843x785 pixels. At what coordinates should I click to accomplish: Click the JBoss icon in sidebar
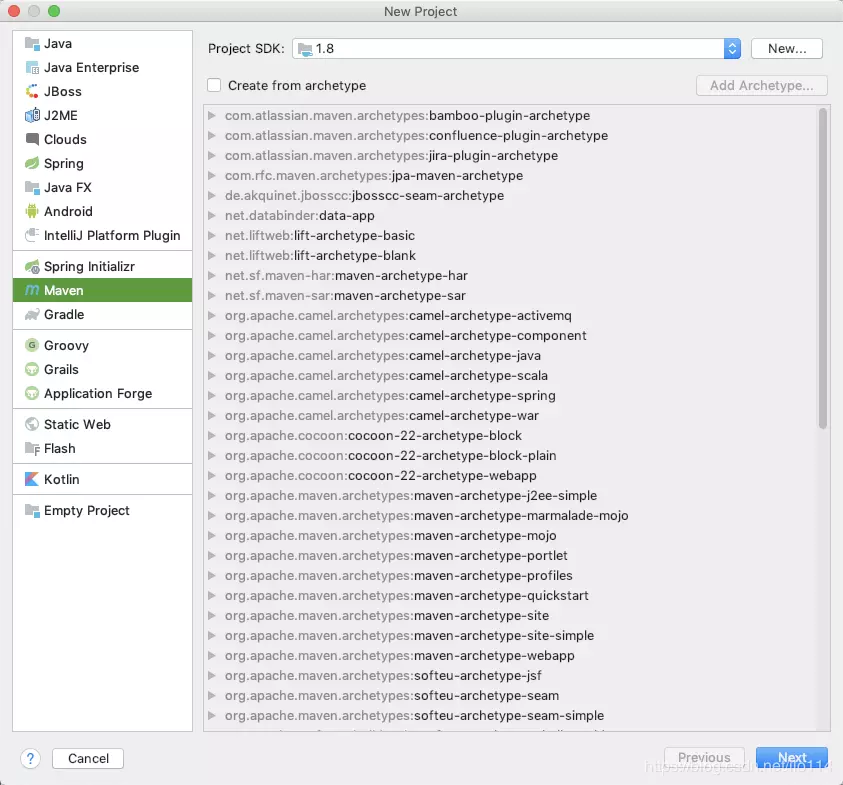32,91
